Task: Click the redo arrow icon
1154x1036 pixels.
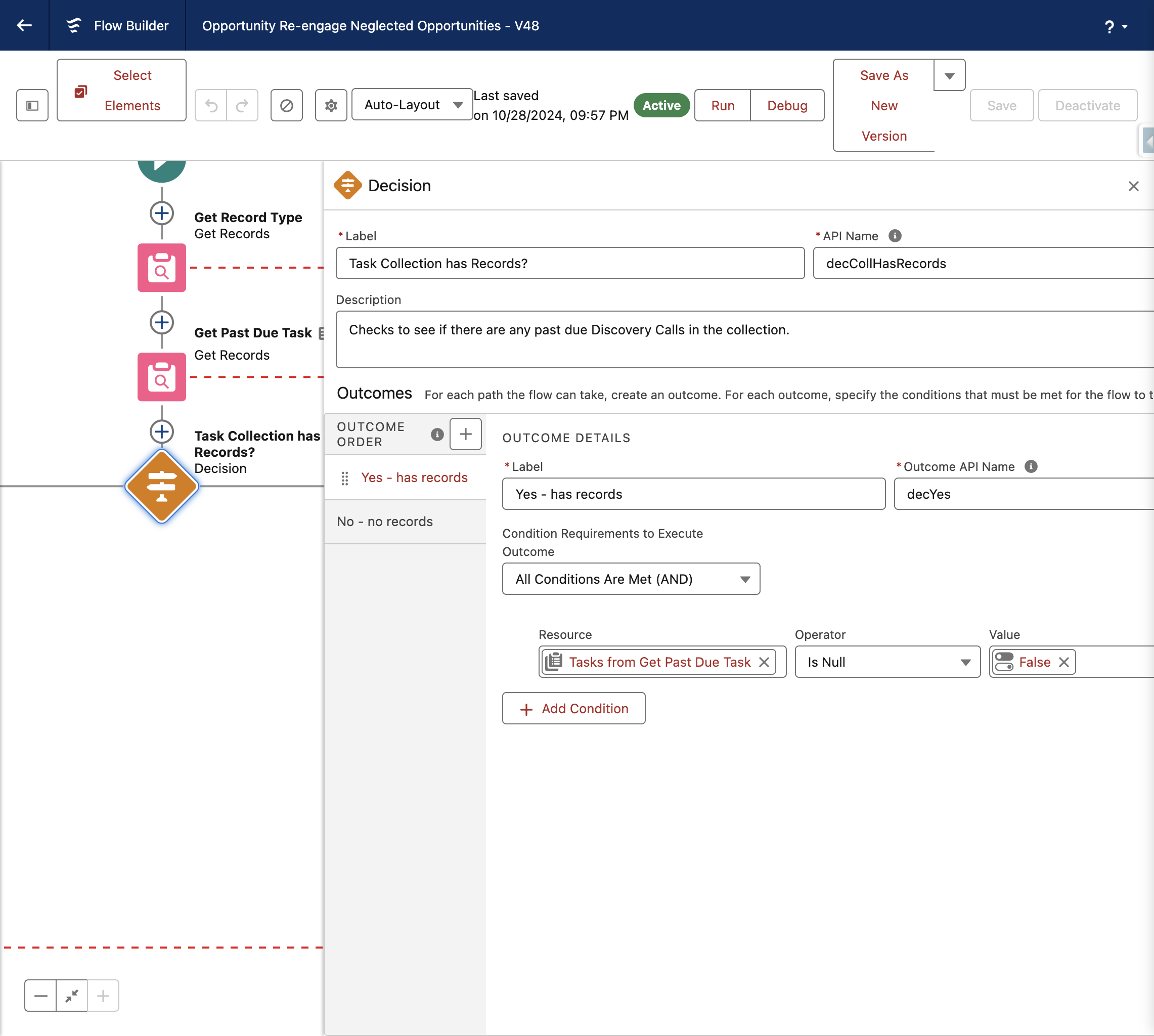Action: (x=242, y=105)
